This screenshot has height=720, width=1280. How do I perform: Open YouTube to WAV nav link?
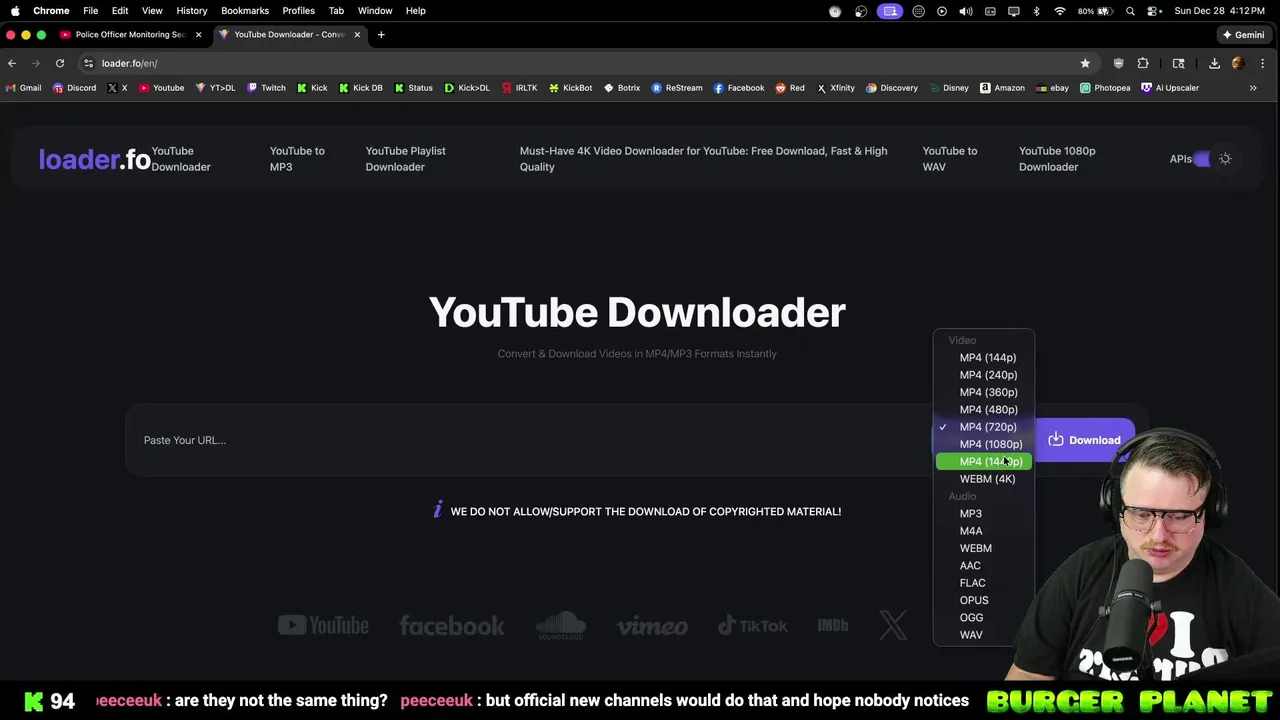click(x=949, y=159)
